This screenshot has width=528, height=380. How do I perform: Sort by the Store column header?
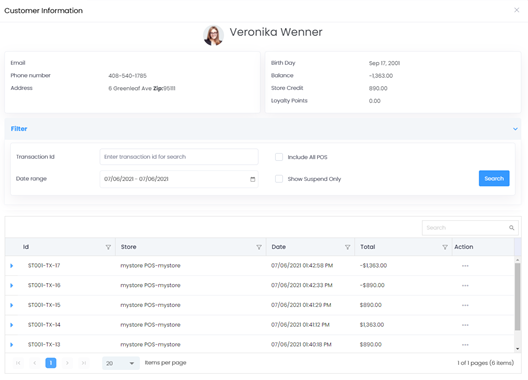click(x=129, y=247)
